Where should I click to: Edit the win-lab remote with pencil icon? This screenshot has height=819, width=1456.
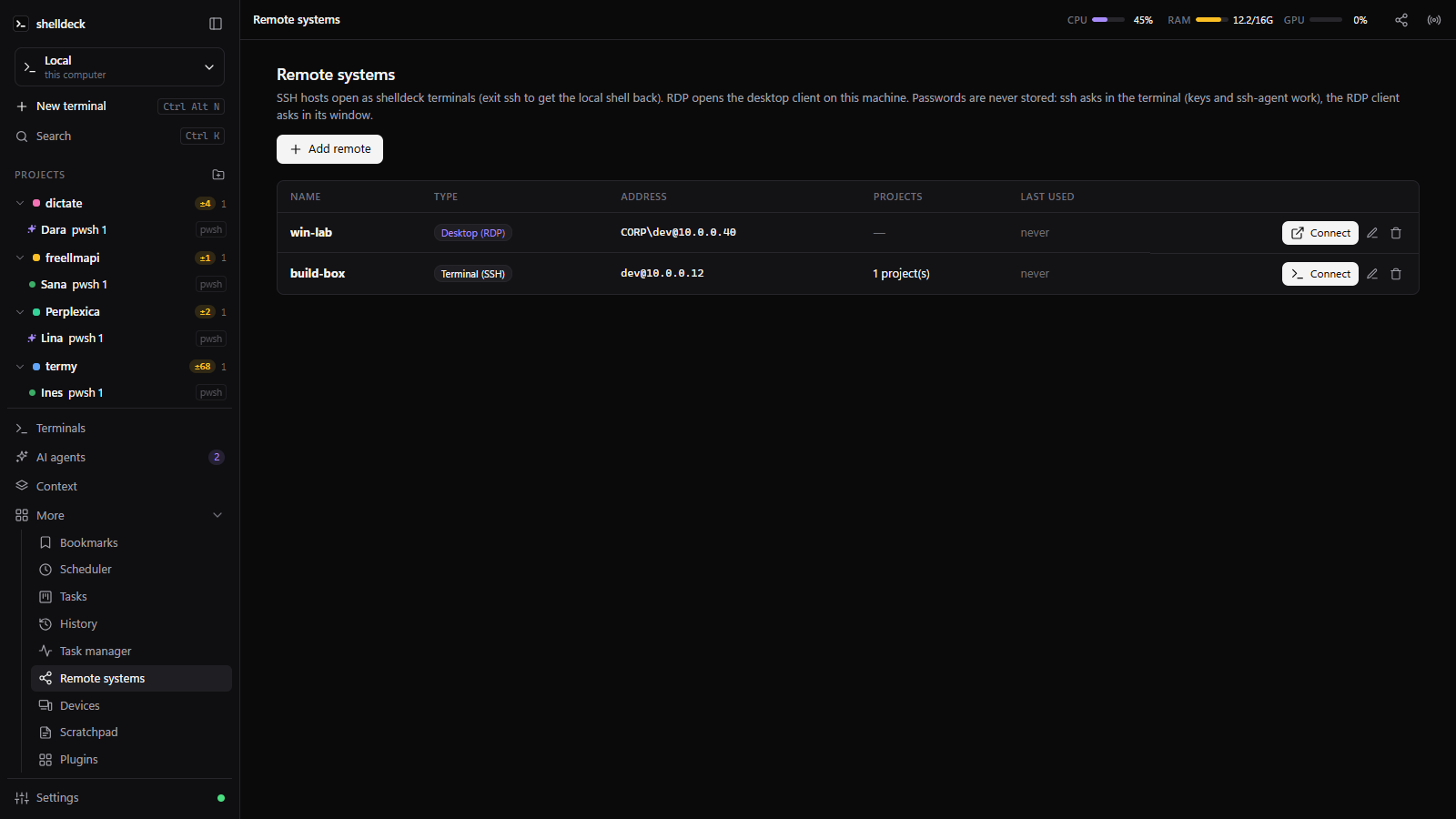[1372, 233]
